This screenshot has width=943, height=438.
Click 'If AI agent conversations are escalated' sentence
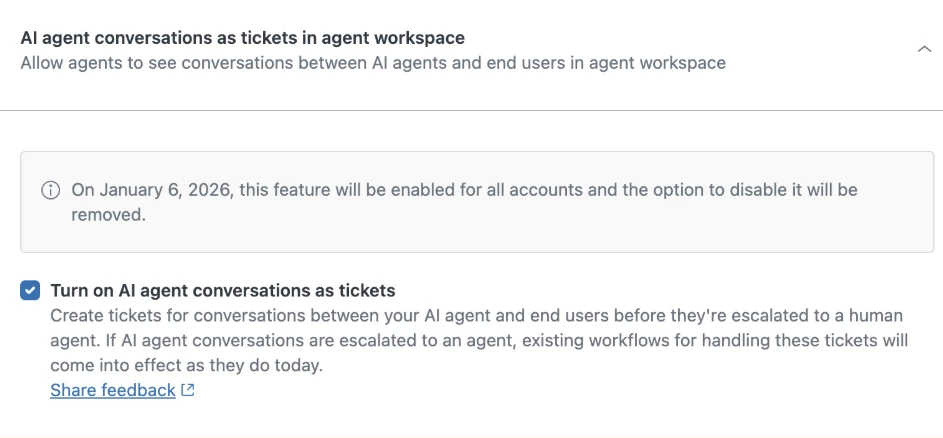pyautogui.click(x=270, y=341)
